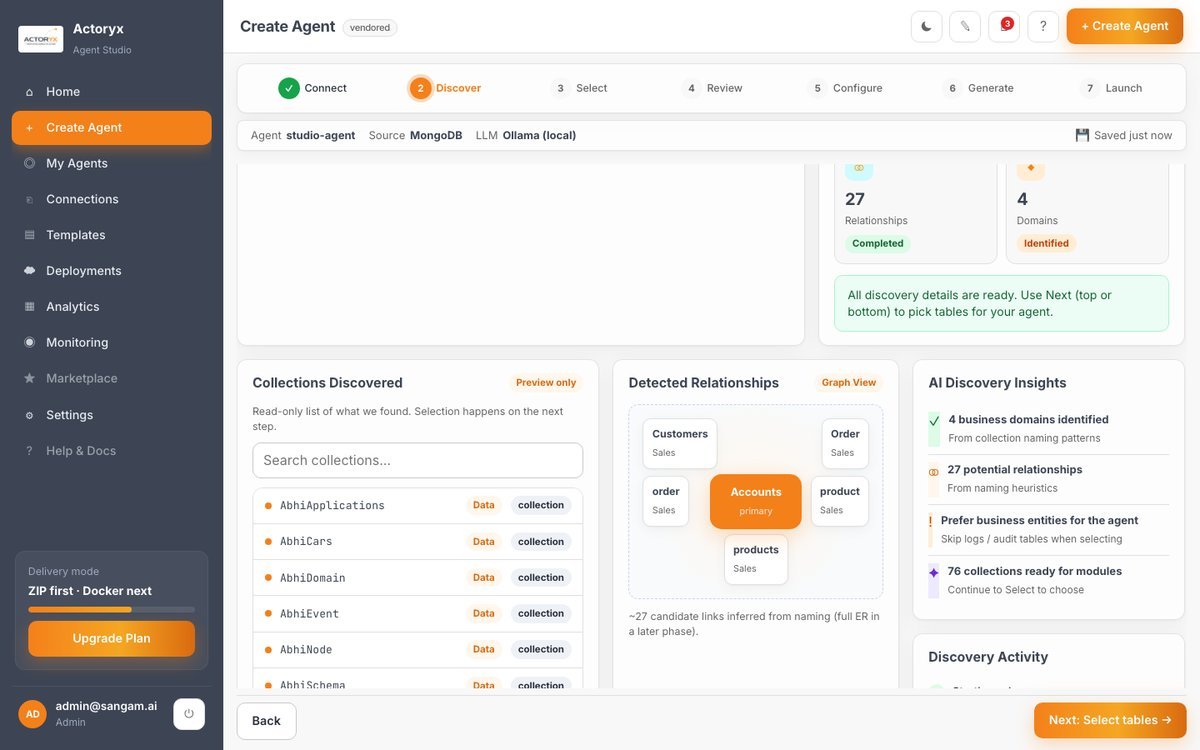Click the Upgrade Plan button
The height and width of the screenshot is (750, 1200).
111,639
